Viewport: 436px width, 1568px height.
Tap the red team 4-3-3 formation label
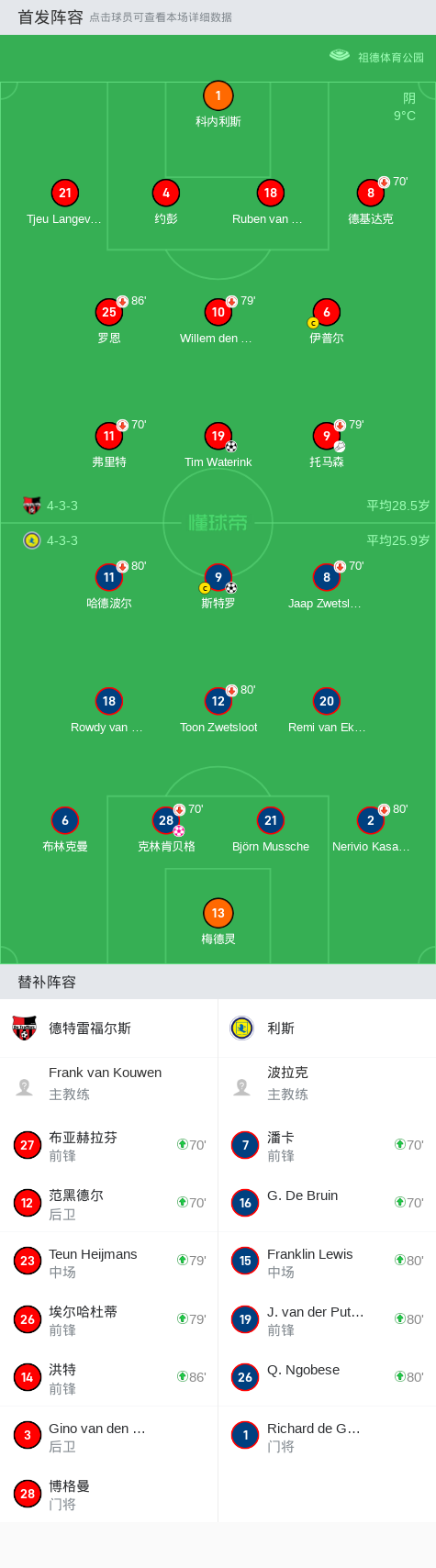[62, 506]
